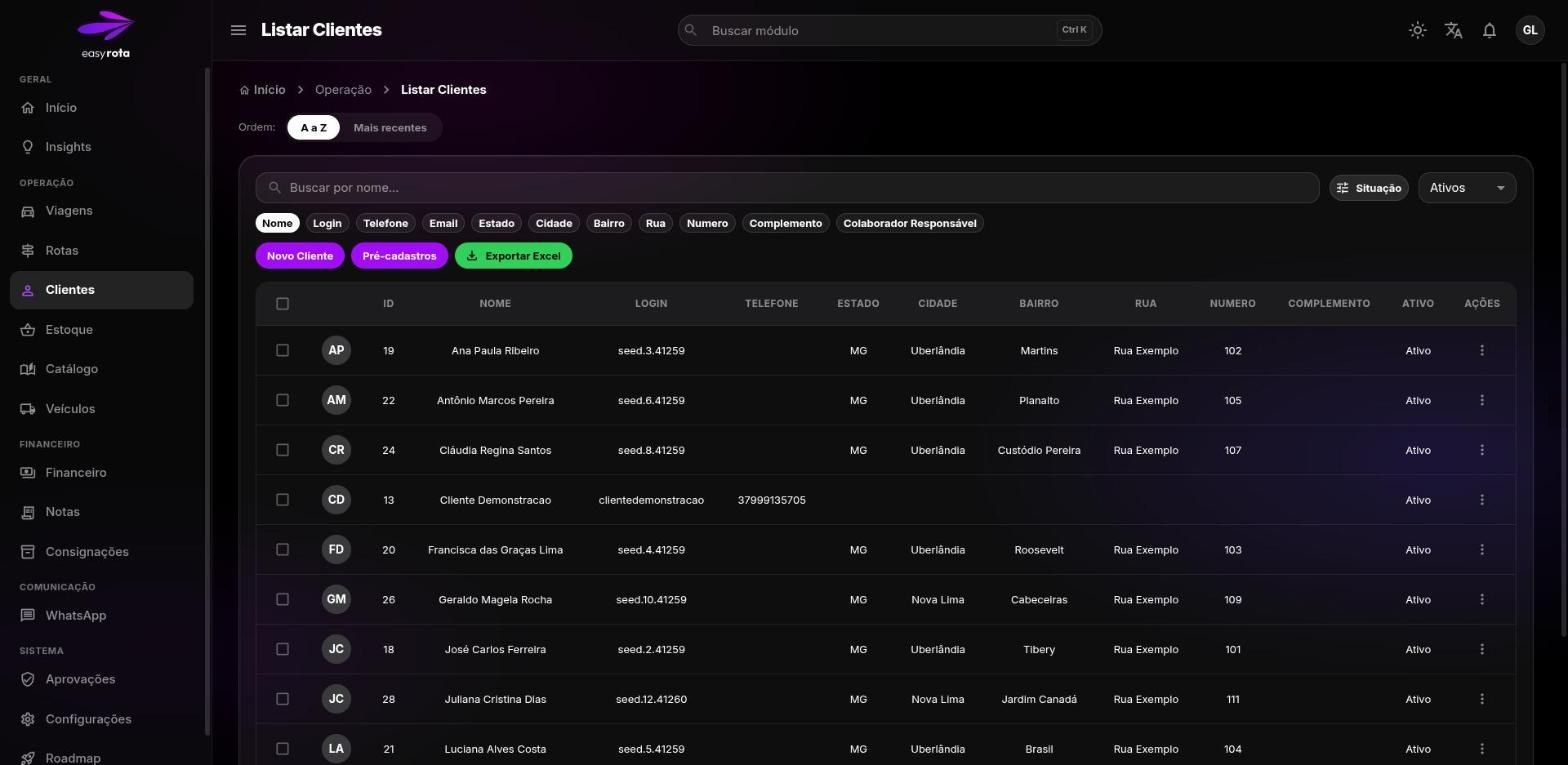Open actions menu for Geraldo Magela Rocha
This screenshot has height=765, width=1568.
pos(1482,599)
